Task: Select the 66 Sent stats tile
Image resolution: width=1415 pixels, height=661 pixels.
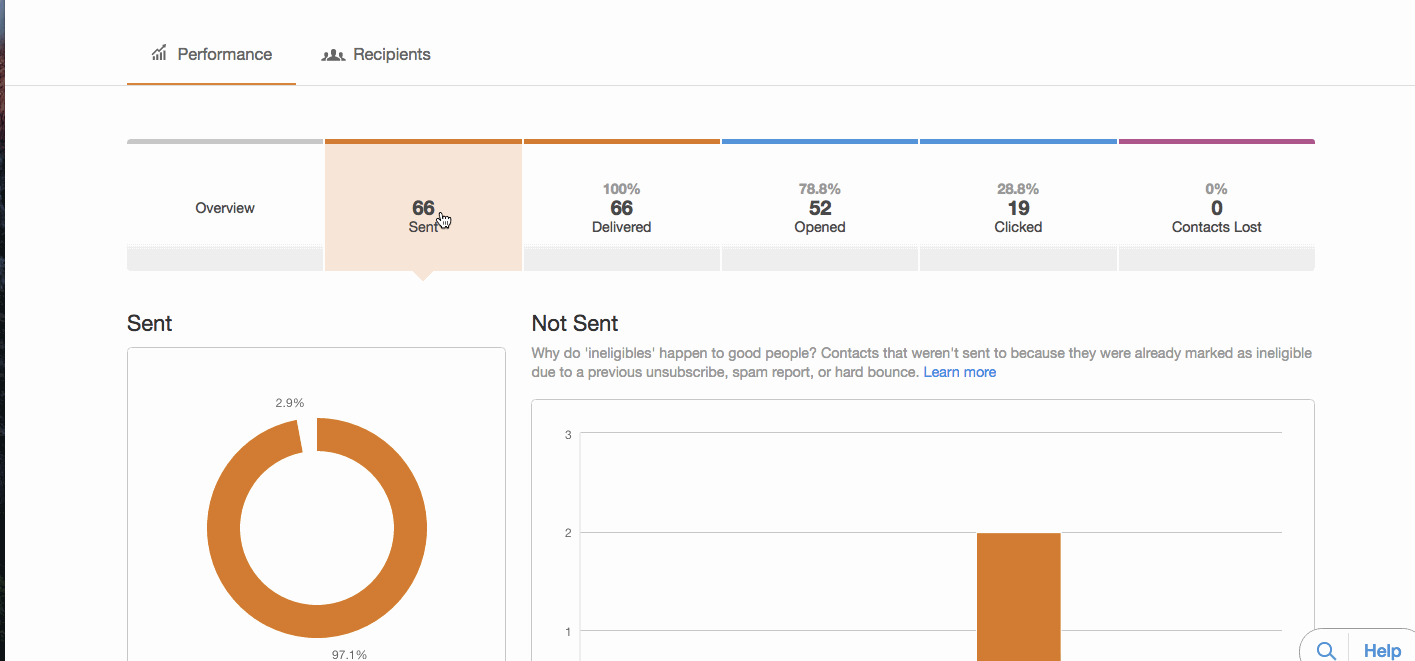Action: [423, 208]
